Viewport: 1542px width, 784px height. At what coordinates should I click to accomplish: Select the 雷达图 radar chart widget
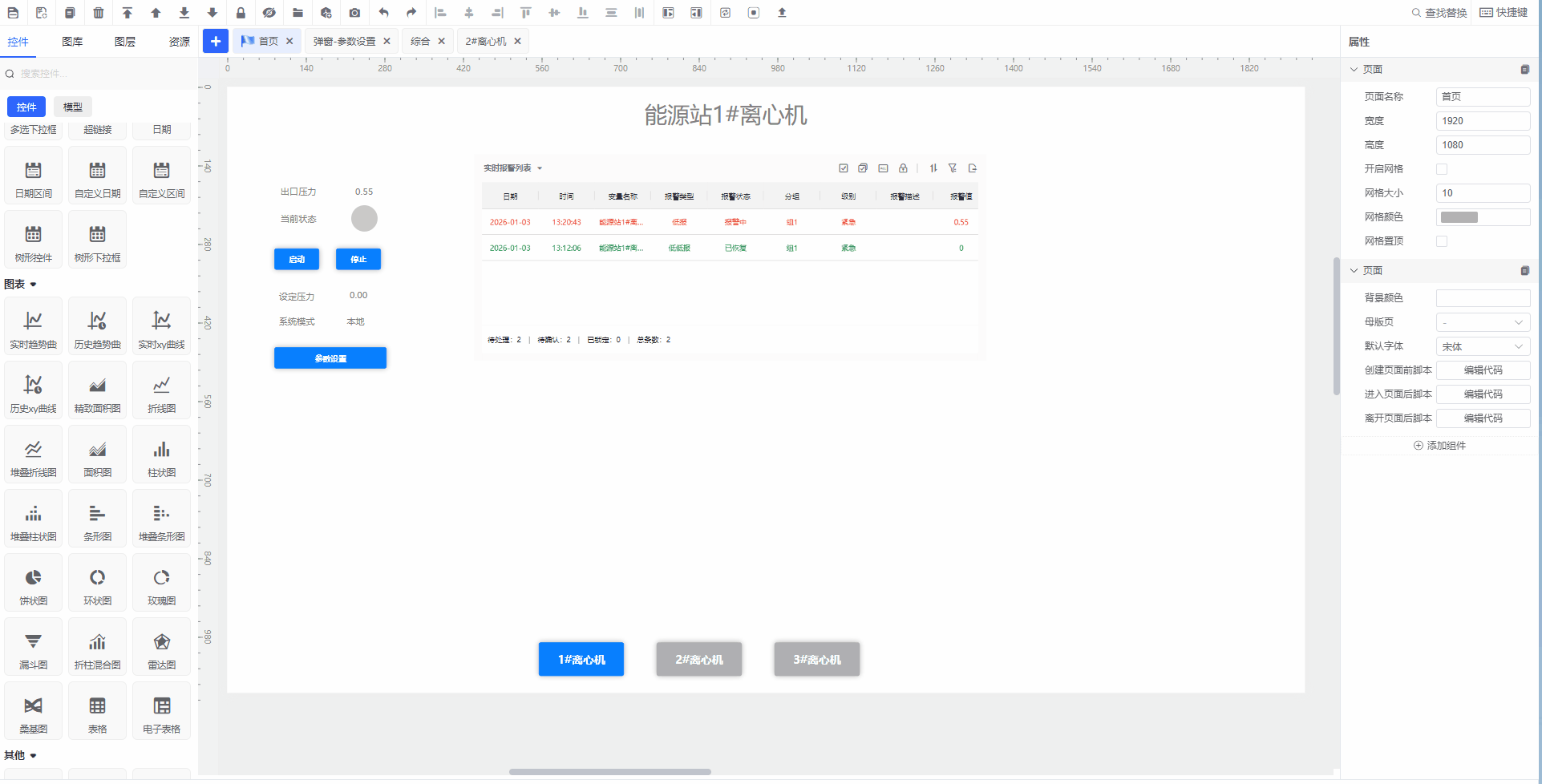tap(161, 648)
